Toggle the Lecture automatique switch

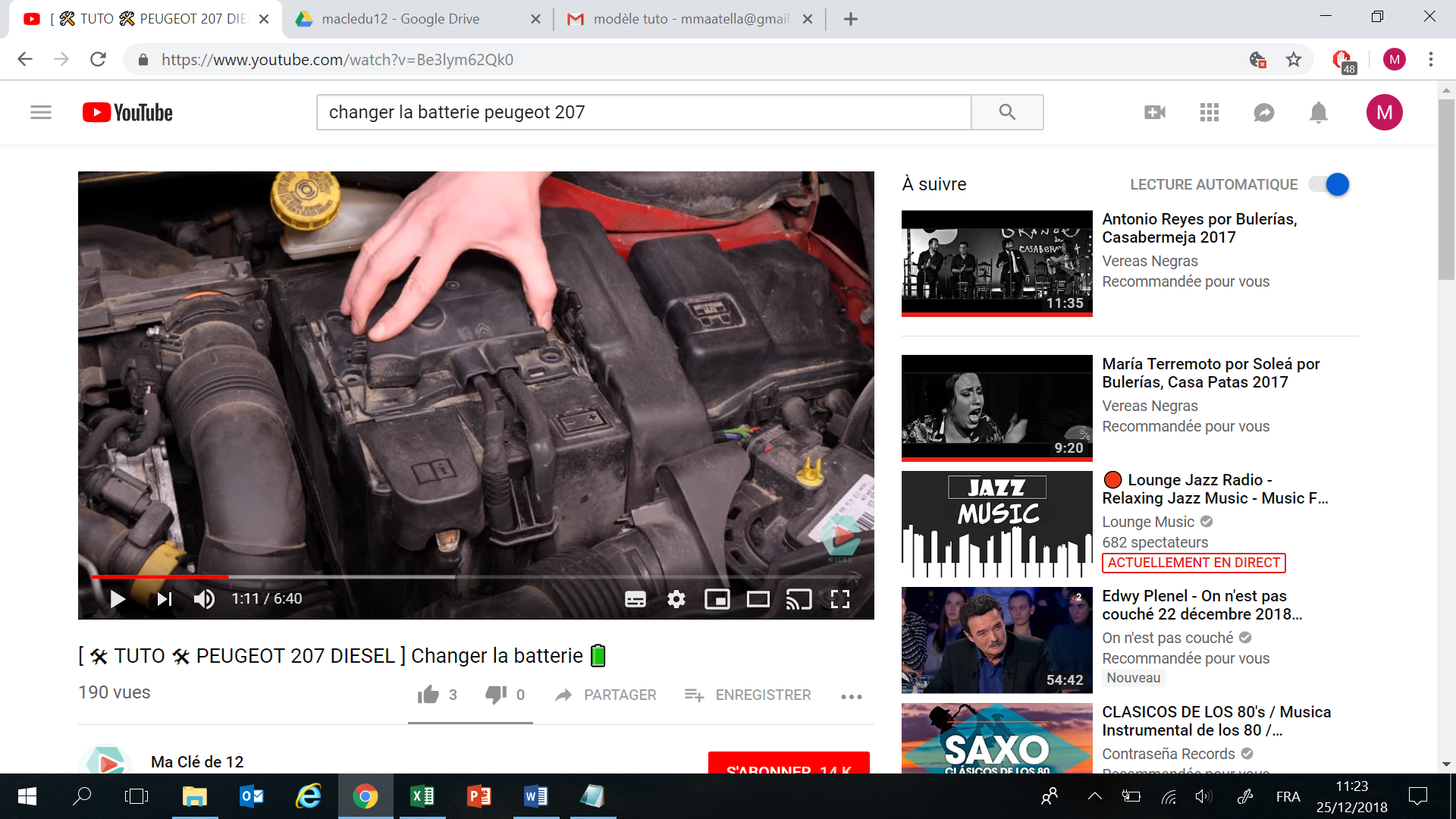tap(1329, 184)
